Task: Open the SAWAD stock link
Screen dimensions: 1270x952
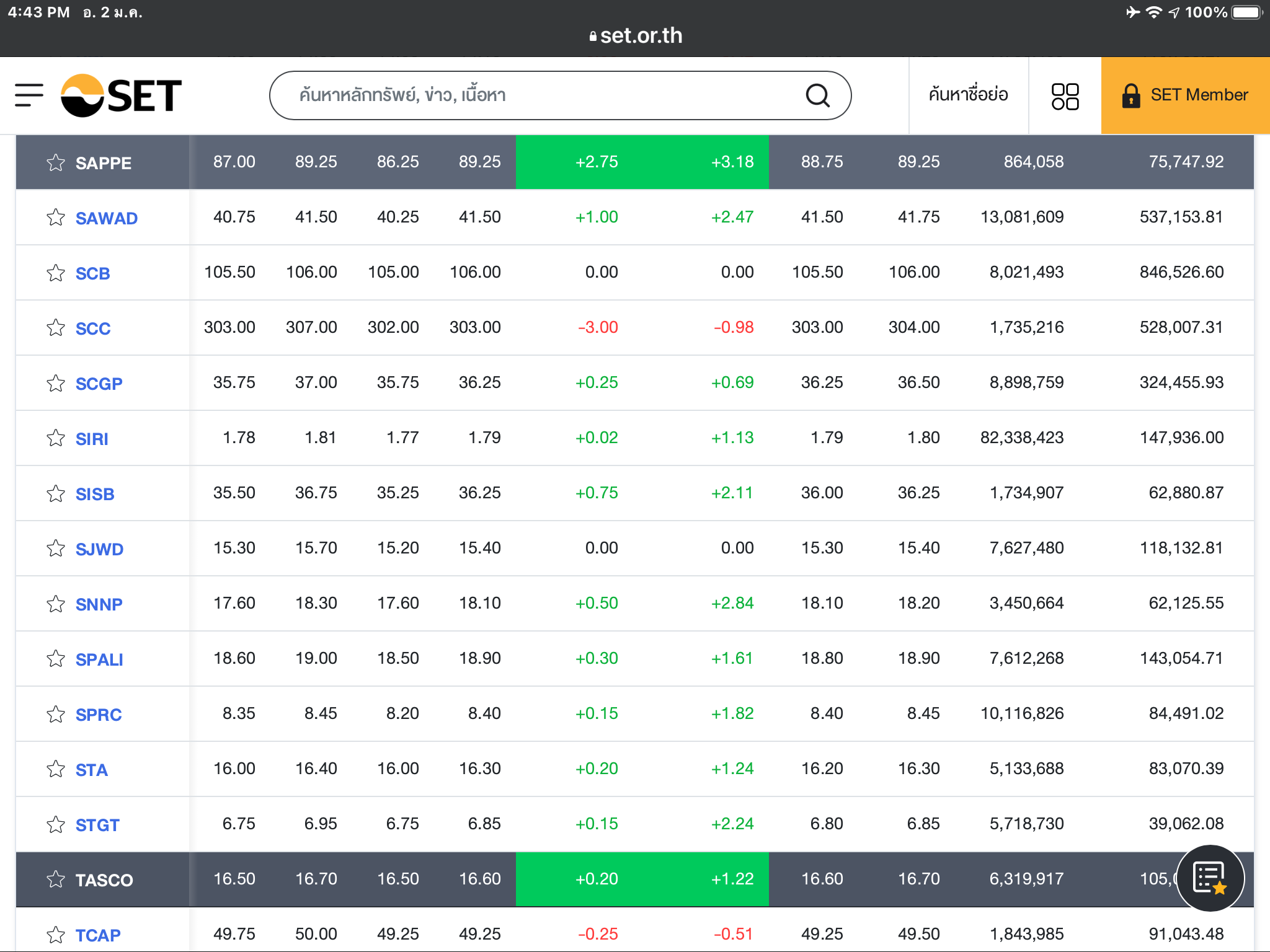Action: tap(107, 218)
